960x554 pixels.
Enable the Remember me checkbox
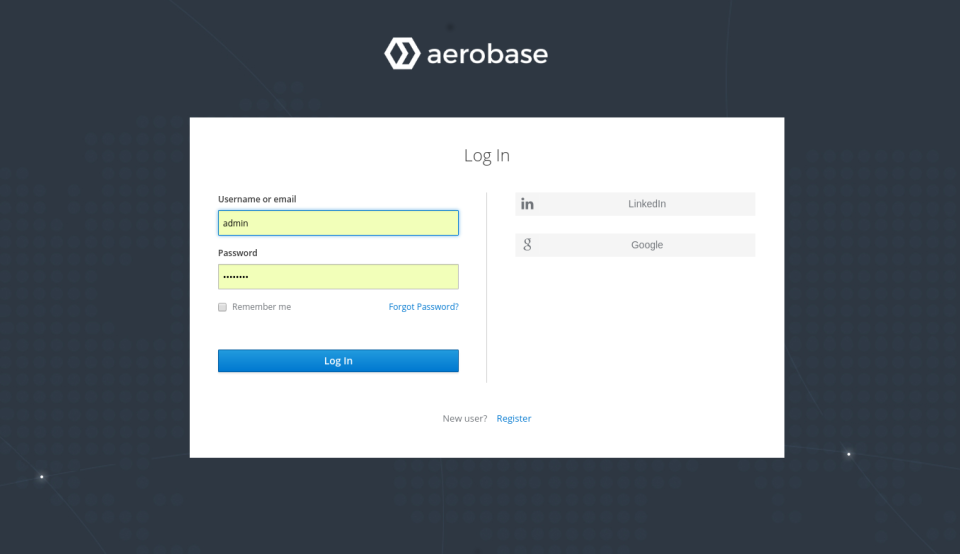[223, 307]
